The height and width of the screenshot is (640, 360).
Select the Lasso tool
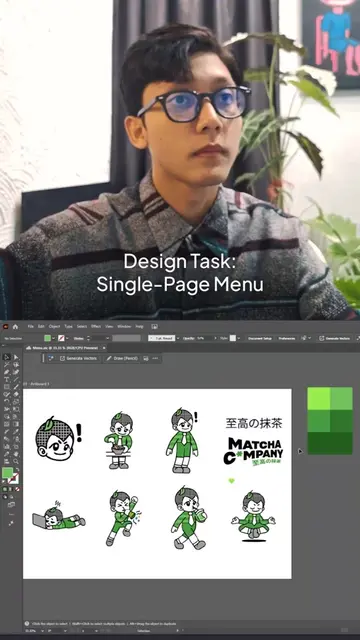click(x=16, y=364)
